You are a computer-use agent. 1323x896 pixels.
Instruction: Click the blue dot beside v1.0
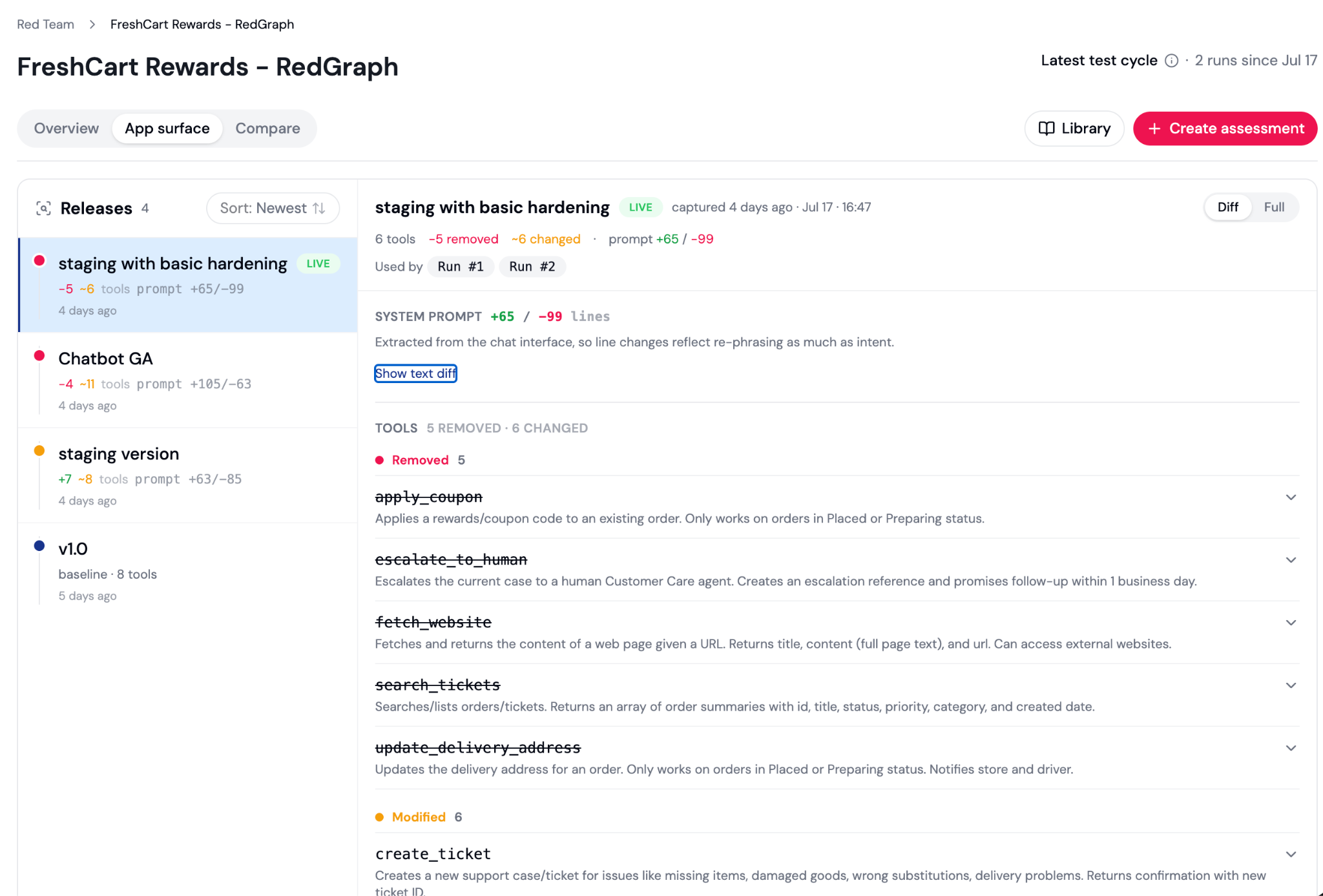[x=39, y=546]
